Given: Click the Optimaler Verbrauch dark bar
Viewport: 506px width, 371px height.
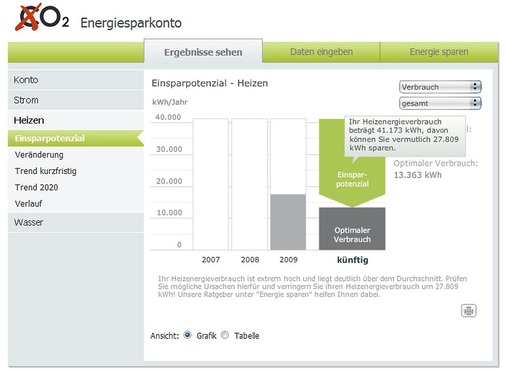Looking at the screenshot, I should (x=352, y=229).
